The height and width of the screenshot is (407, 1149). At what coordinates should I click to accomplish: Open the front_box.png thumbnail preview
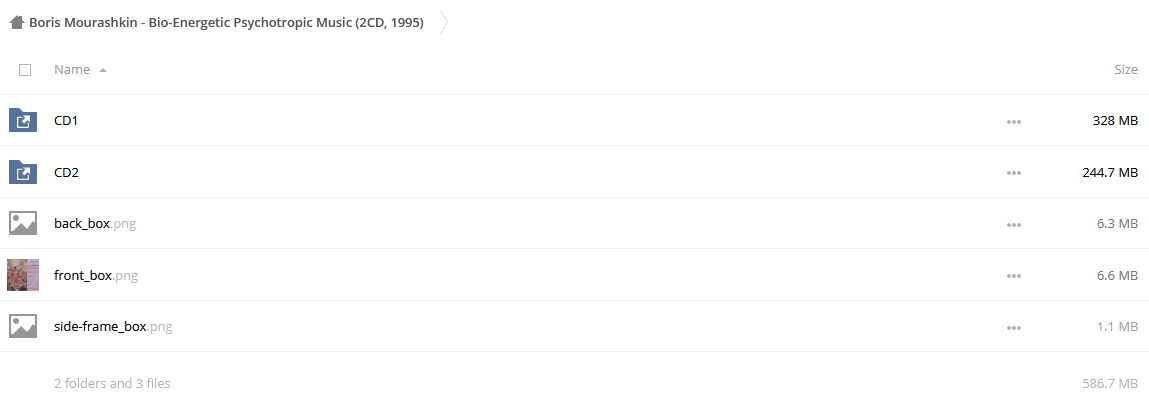point(23,275)
